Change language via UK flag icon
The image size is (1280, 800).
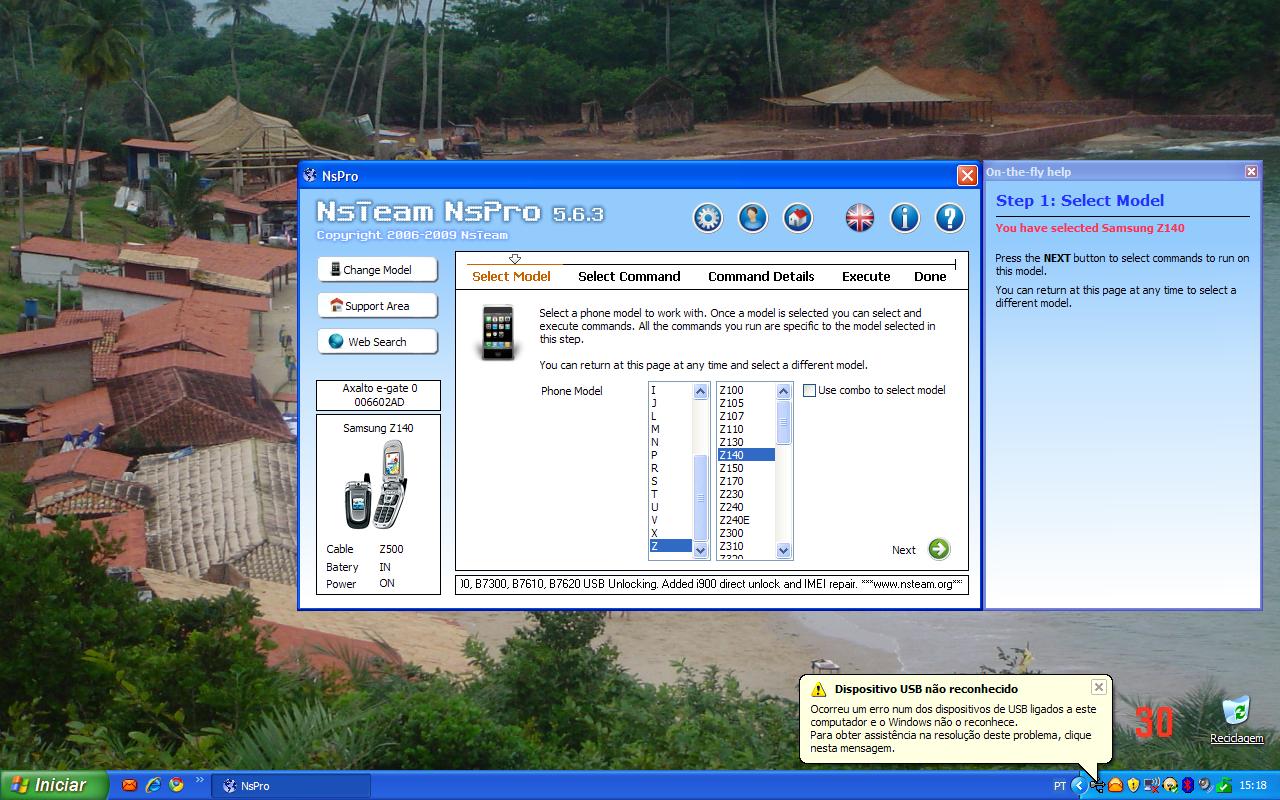coord(860,218)
